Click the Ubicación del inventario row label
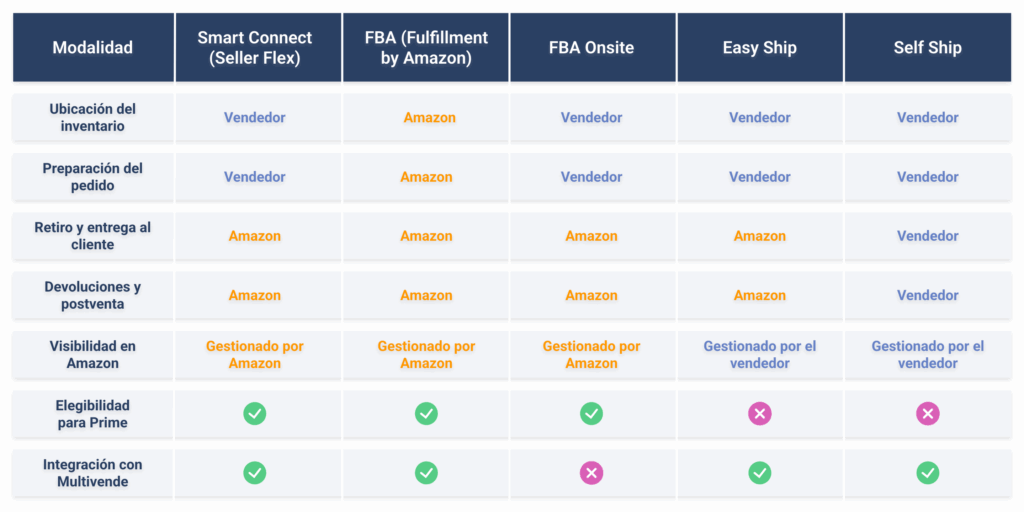The image size is (1024, 512). click(93, 118)
